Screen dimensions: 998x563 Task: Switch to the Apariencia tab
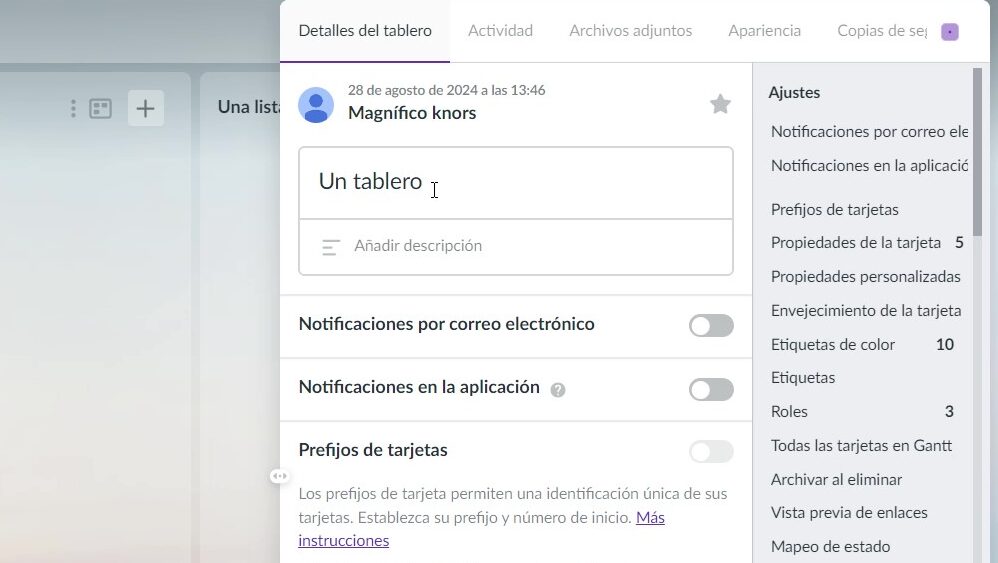pos(764,31)
